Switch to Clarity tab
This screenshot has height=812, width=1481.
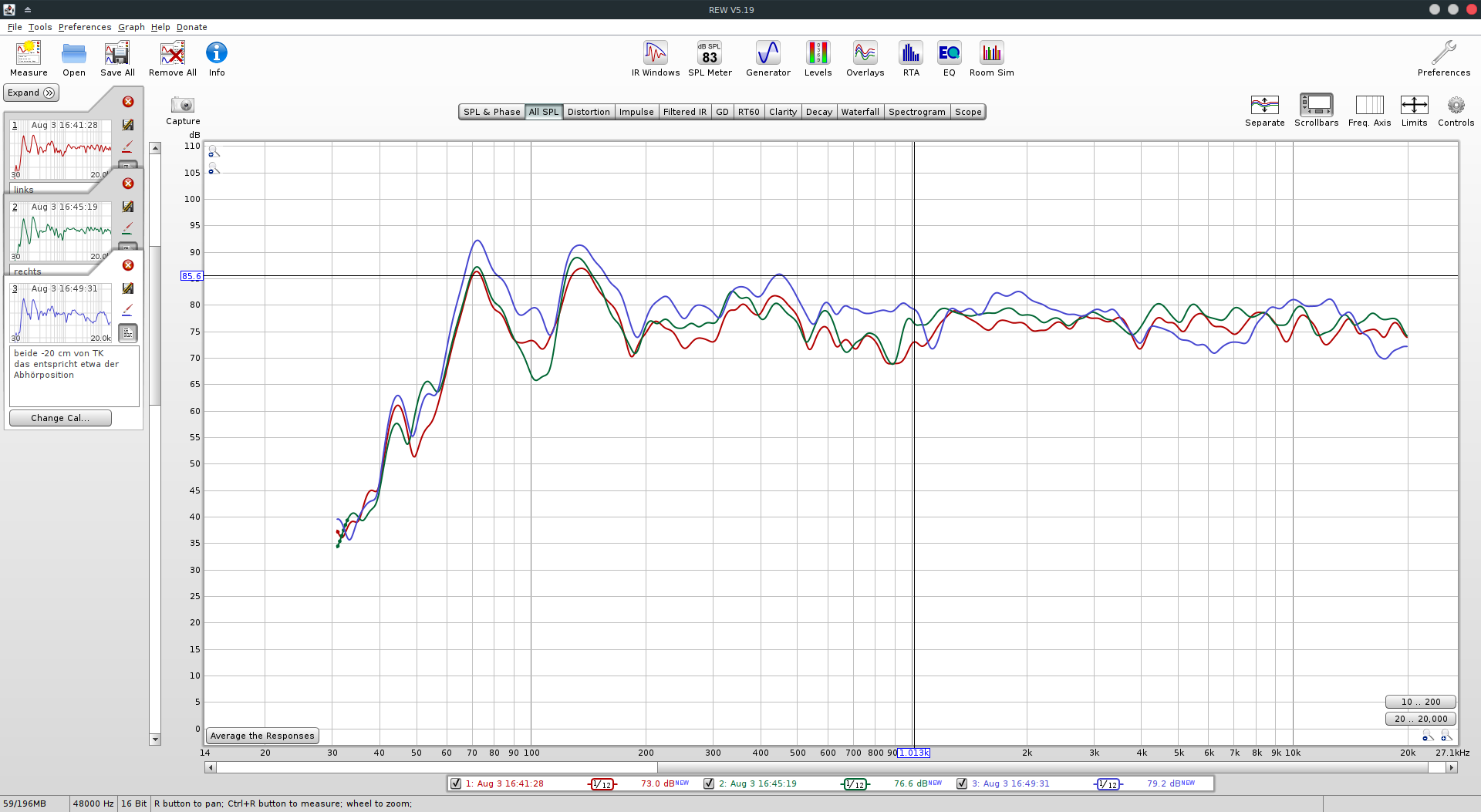[783, 112]
